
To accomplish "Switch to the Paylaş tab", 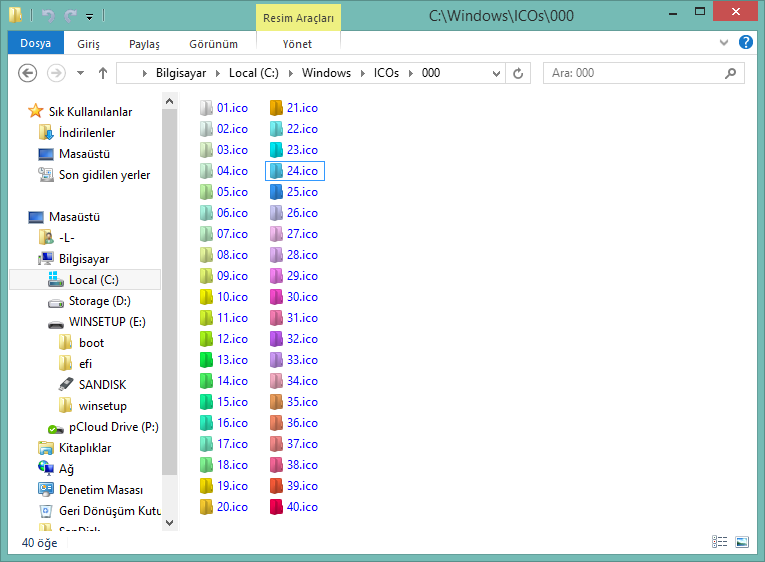I will pos(144,44).
